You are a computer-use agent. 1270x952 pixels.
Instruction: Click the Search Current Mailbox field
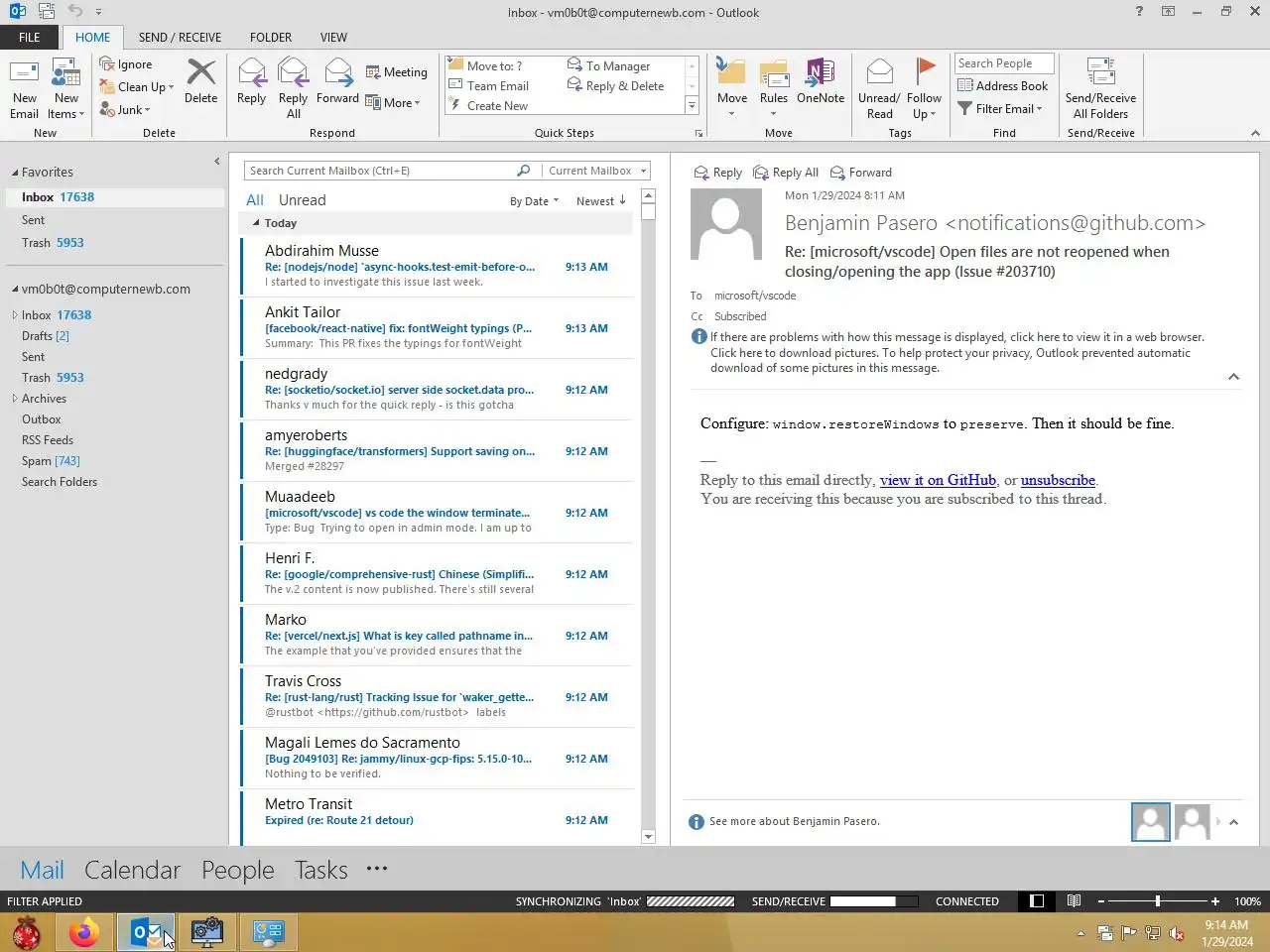[381, 171]
